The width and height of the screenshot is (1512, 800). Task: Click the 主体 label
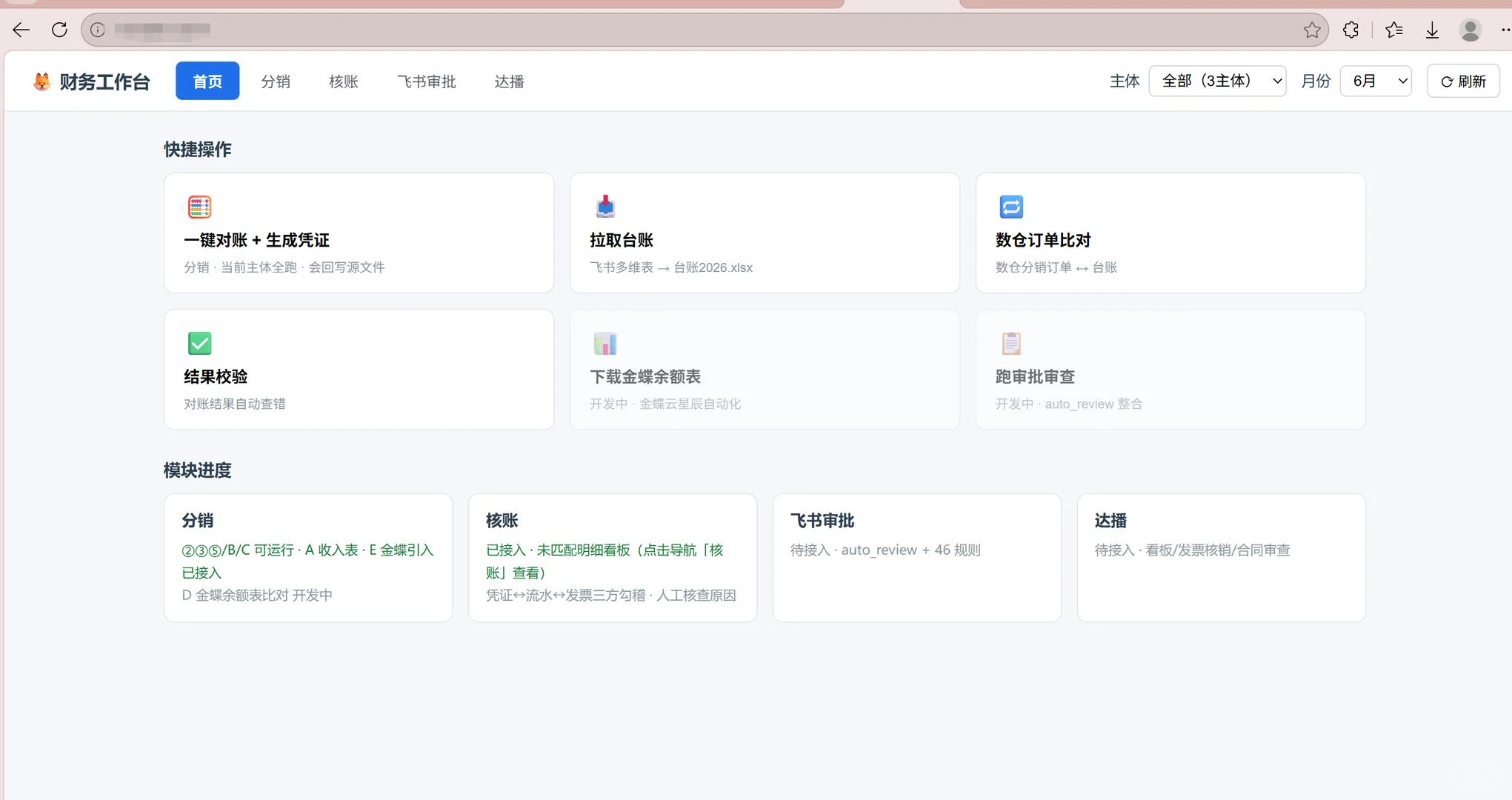pos(1125,81)
